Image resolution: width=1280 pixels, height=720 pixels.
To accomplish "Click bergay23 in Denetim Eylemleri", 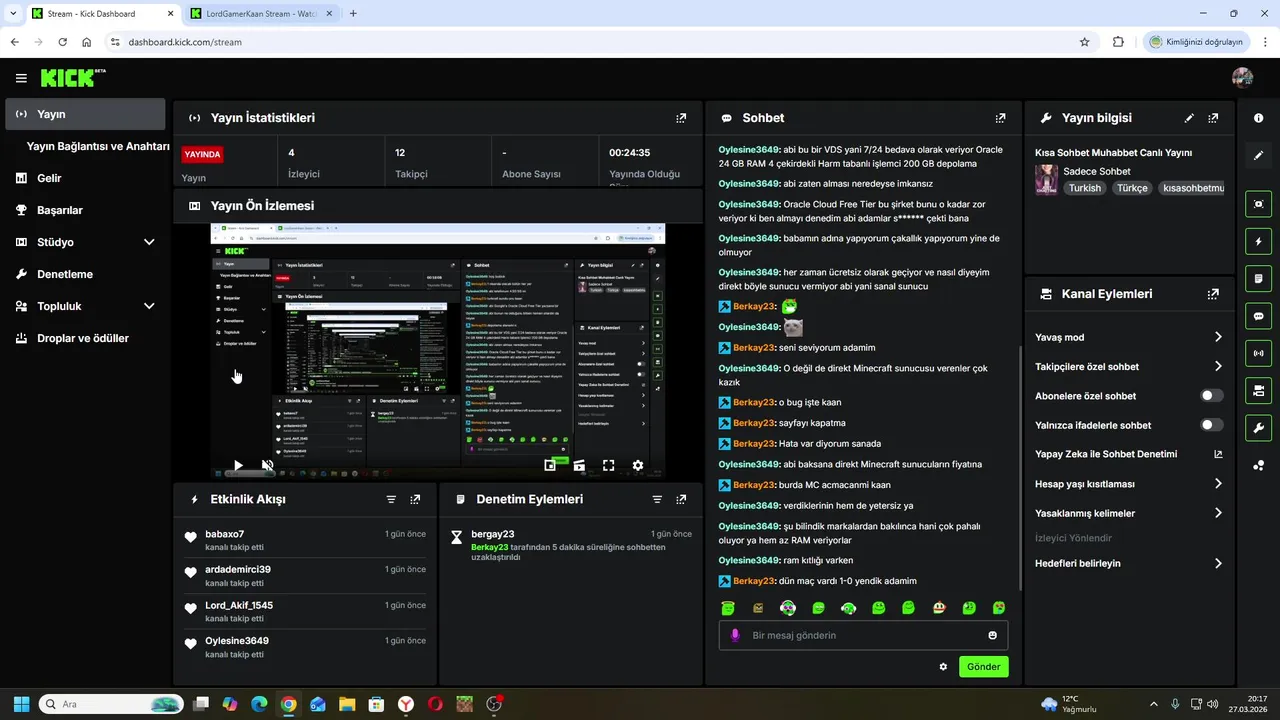I will pos(493,534).
